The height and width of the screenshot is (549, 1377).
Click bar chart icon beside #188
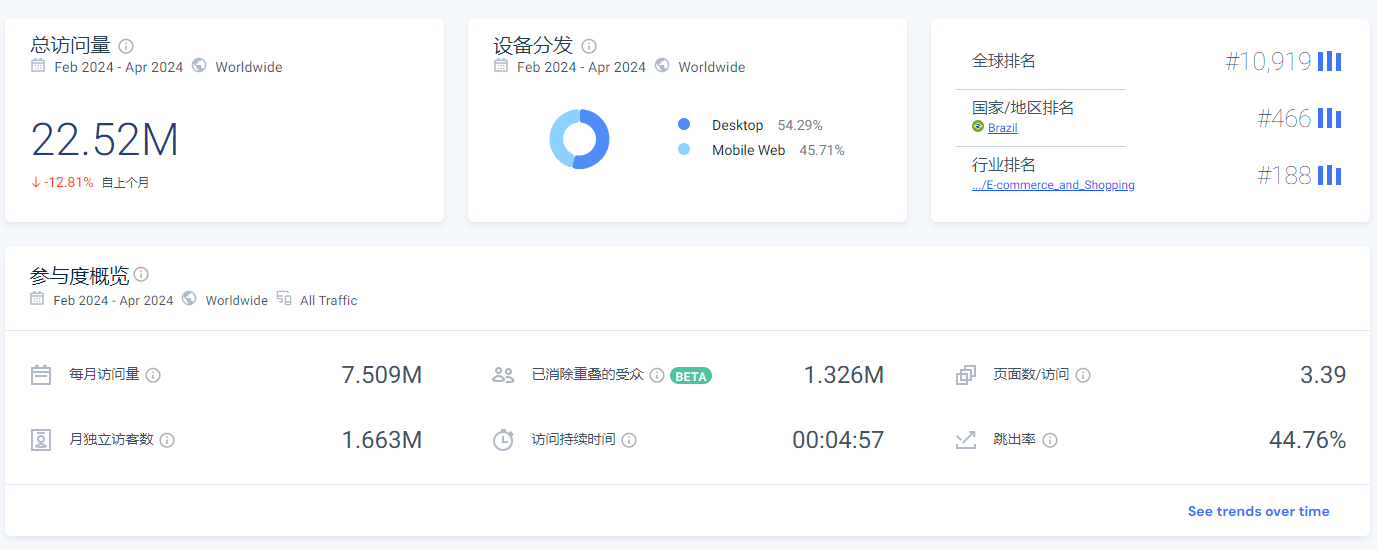[x=1329, y=175]
